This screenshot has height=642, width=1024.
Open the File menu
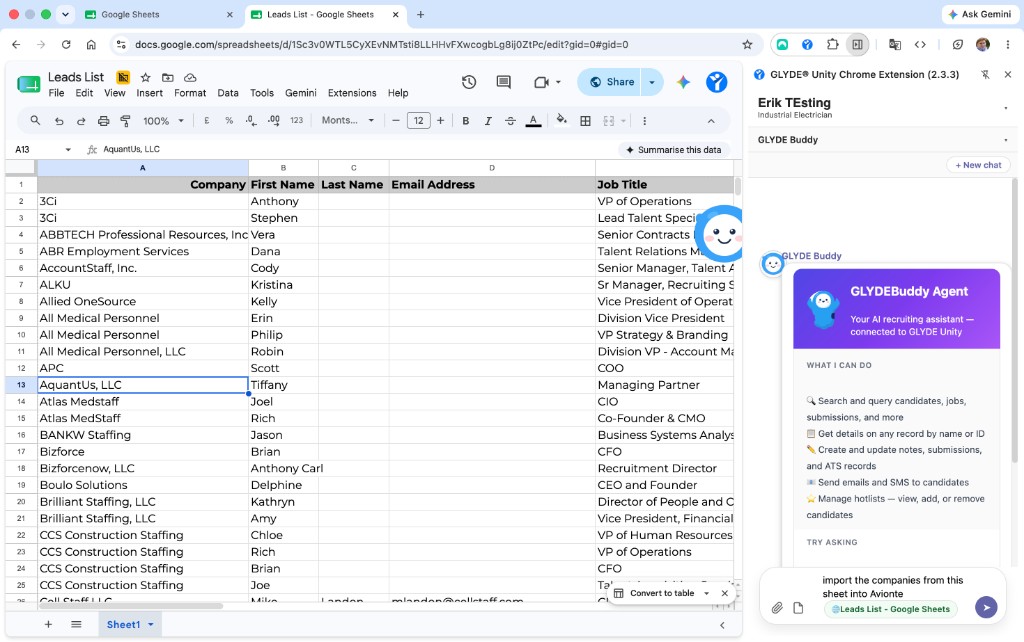click(x=56, y=93)
